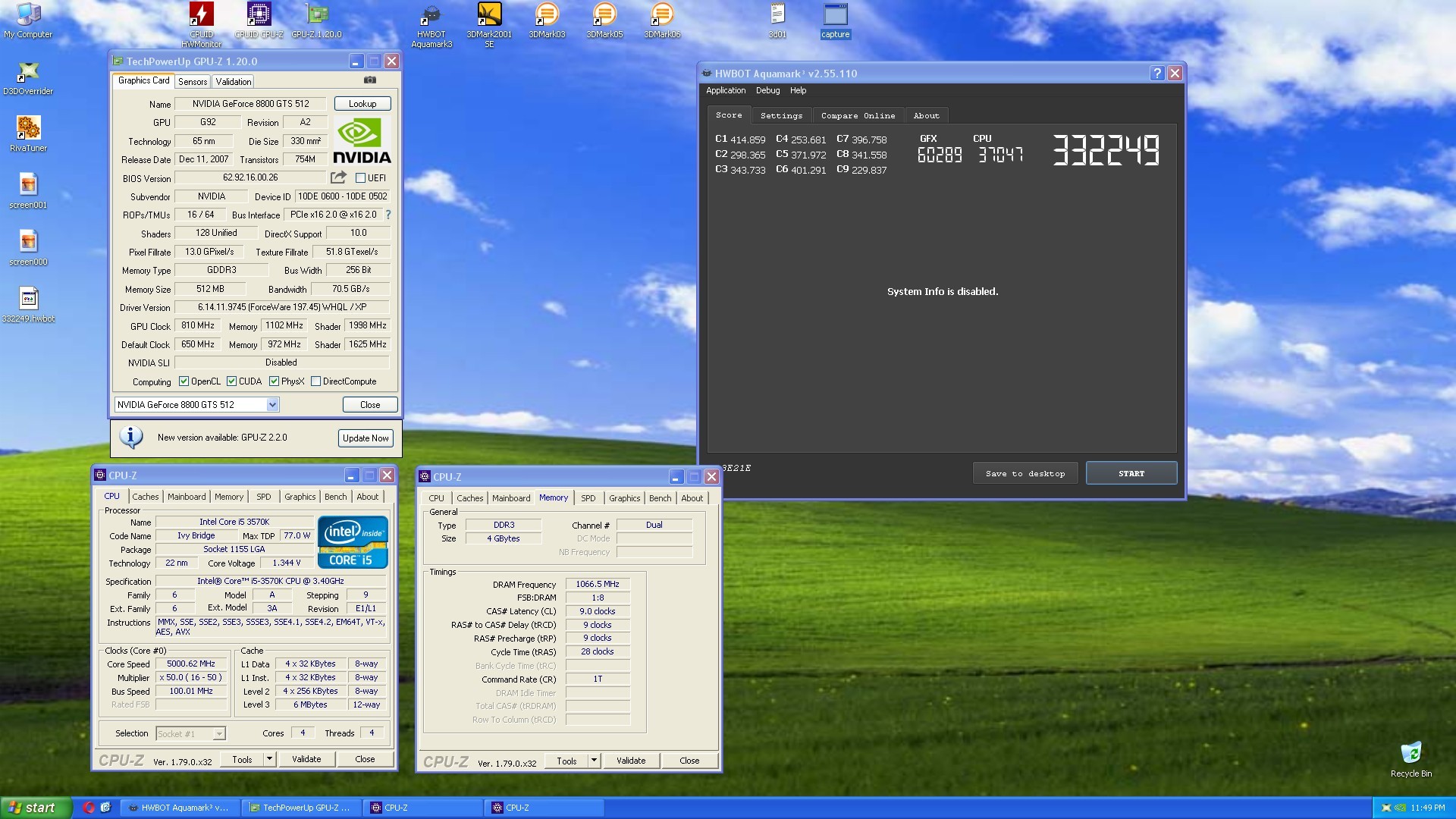Switch to Compare Online tab in Aquamark

pyautogui.click(x=858, y=116)
